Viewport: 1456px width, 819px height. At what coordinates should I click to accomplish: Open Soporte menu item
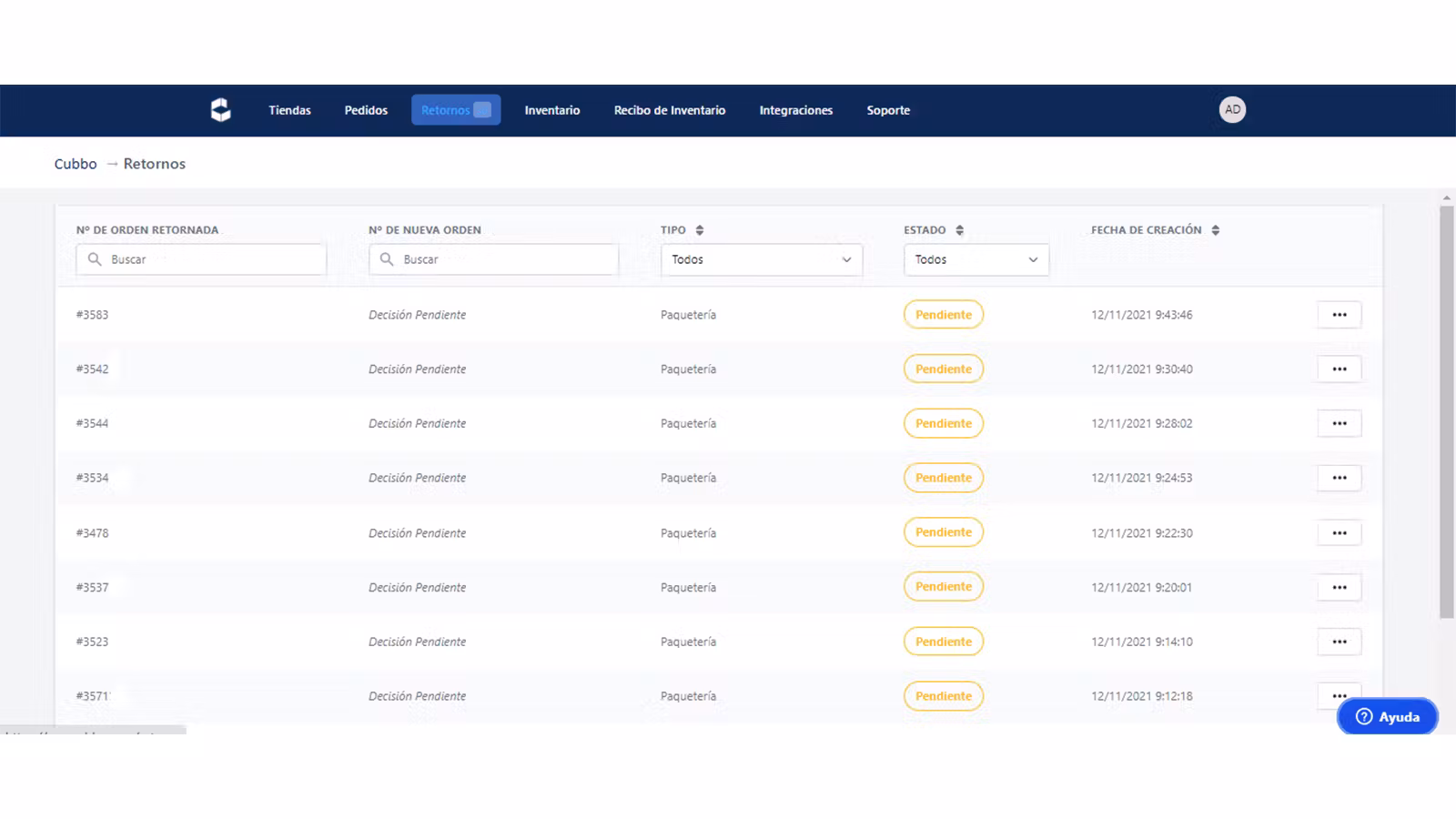tap(888, 110)
